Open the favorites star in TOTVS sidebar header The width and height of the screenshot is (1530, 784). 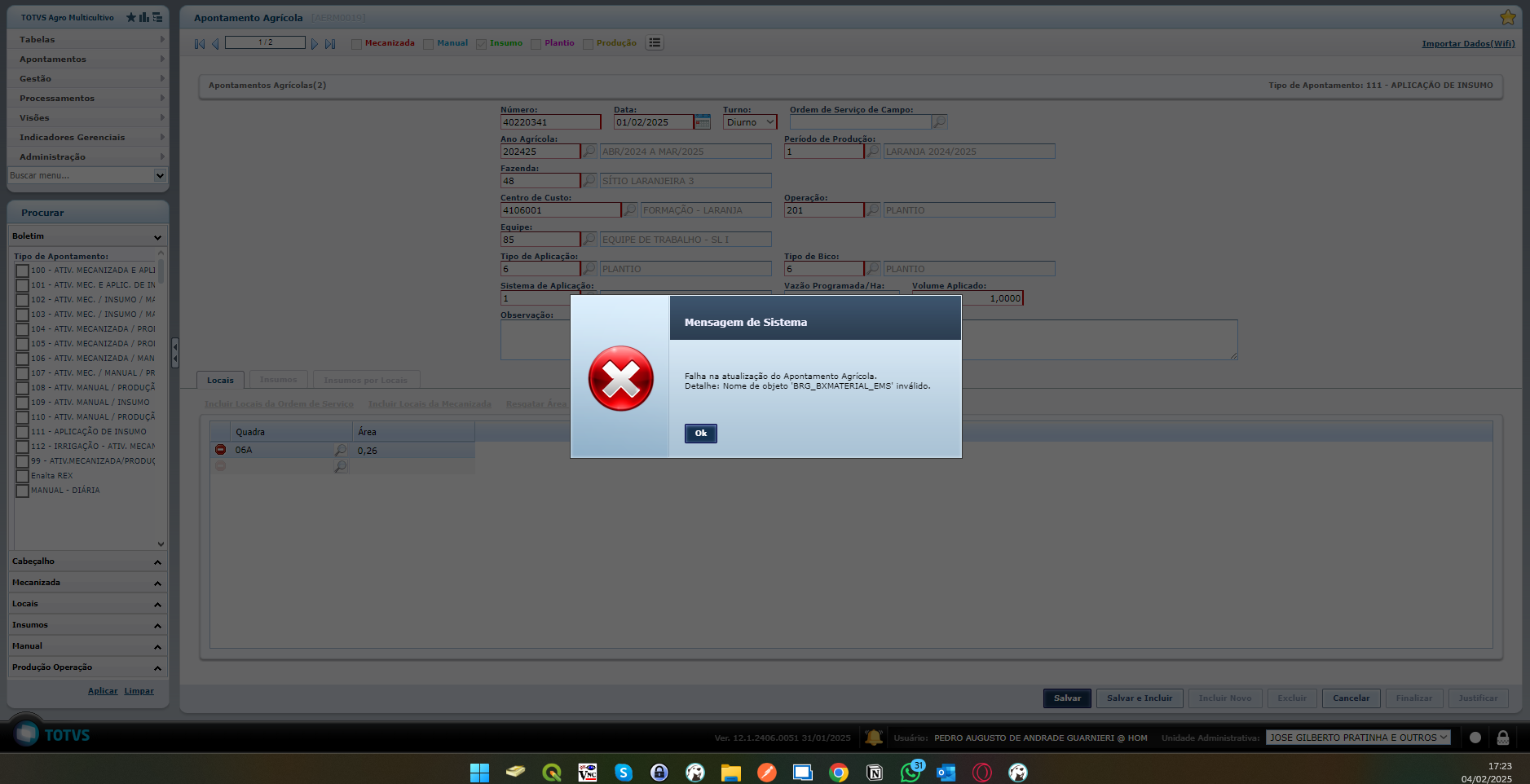131,17
